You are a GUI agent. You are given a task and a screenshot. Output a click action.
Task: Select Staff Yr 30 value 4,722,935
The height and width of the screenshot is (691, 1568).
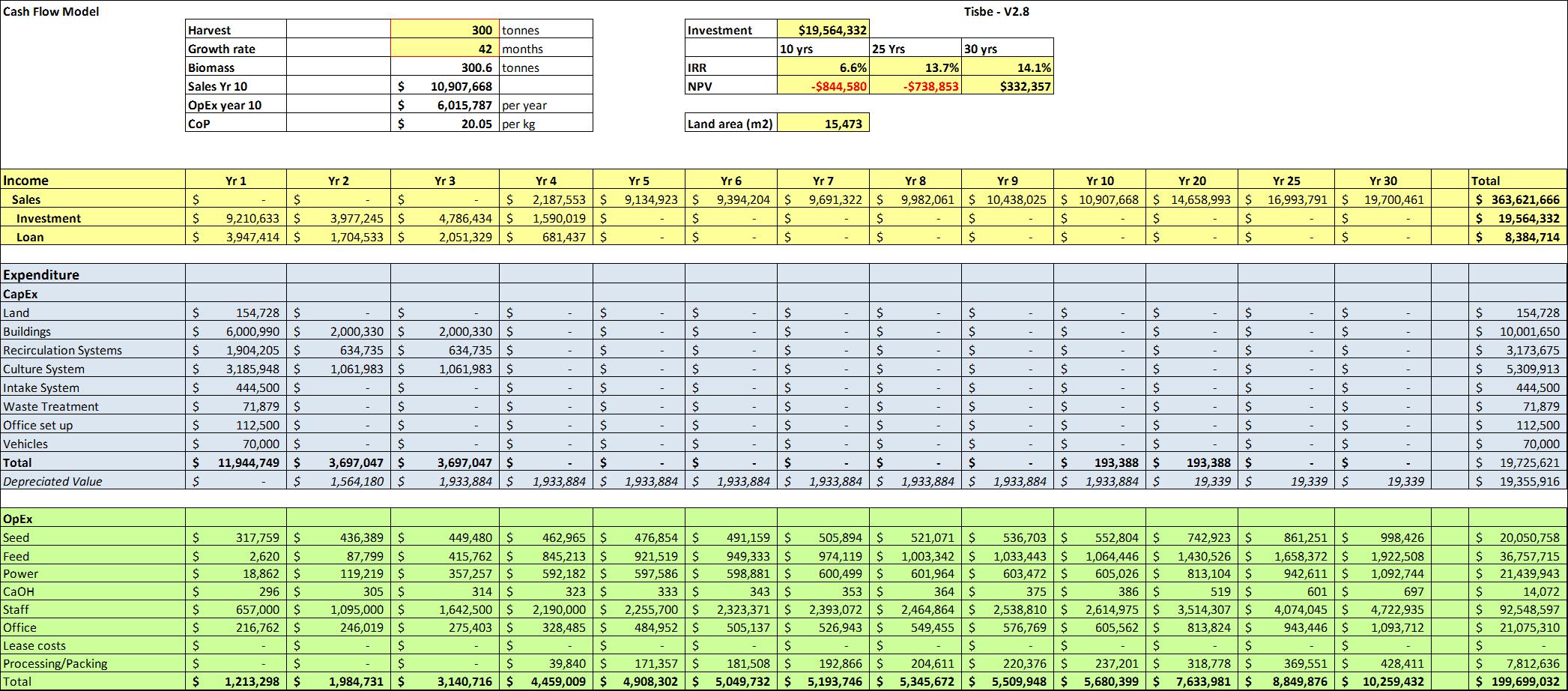point(1383,609)
